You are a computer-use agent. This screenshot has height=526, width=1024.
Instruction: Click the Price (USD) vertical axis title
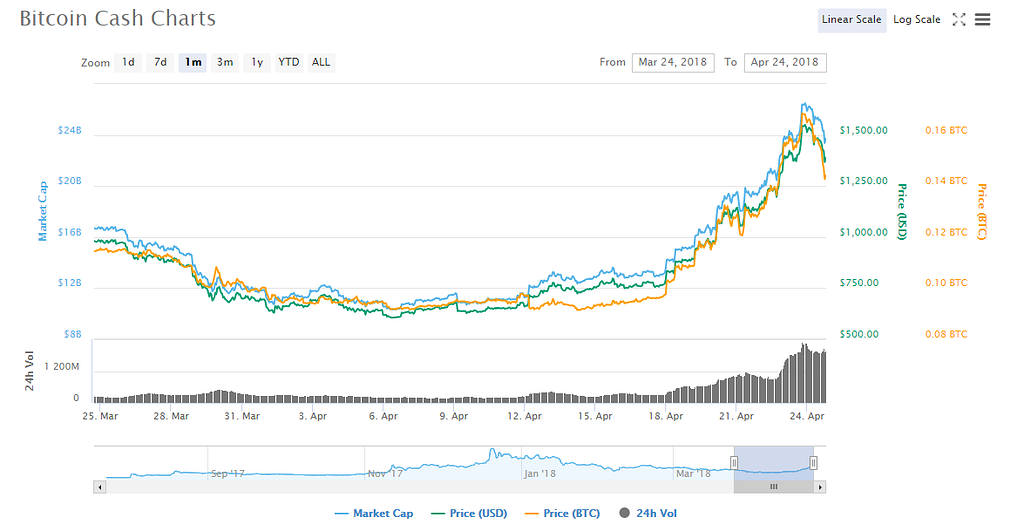[902, 212]
